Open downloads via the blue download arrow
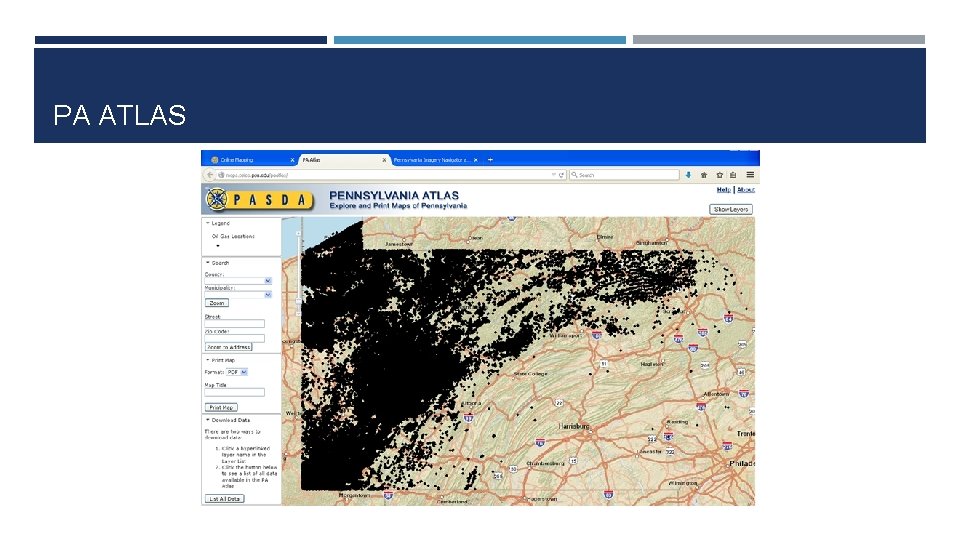 click(x=688, y=175)
